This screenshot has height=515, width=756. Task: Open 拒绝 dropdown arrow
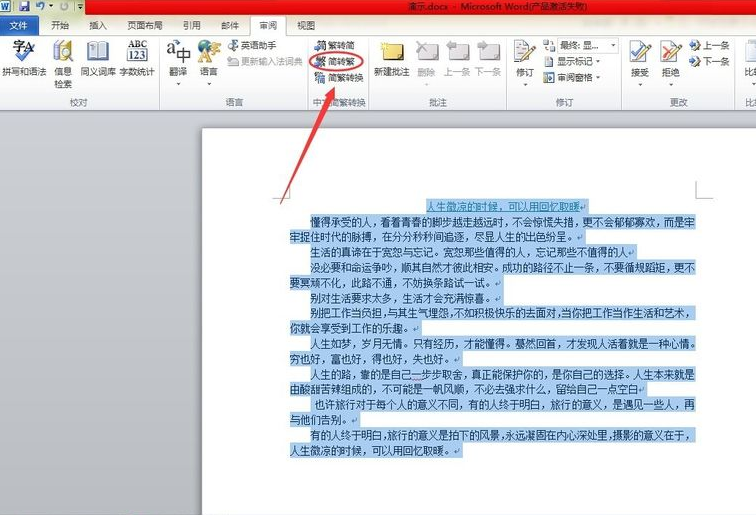click(671, 85)
